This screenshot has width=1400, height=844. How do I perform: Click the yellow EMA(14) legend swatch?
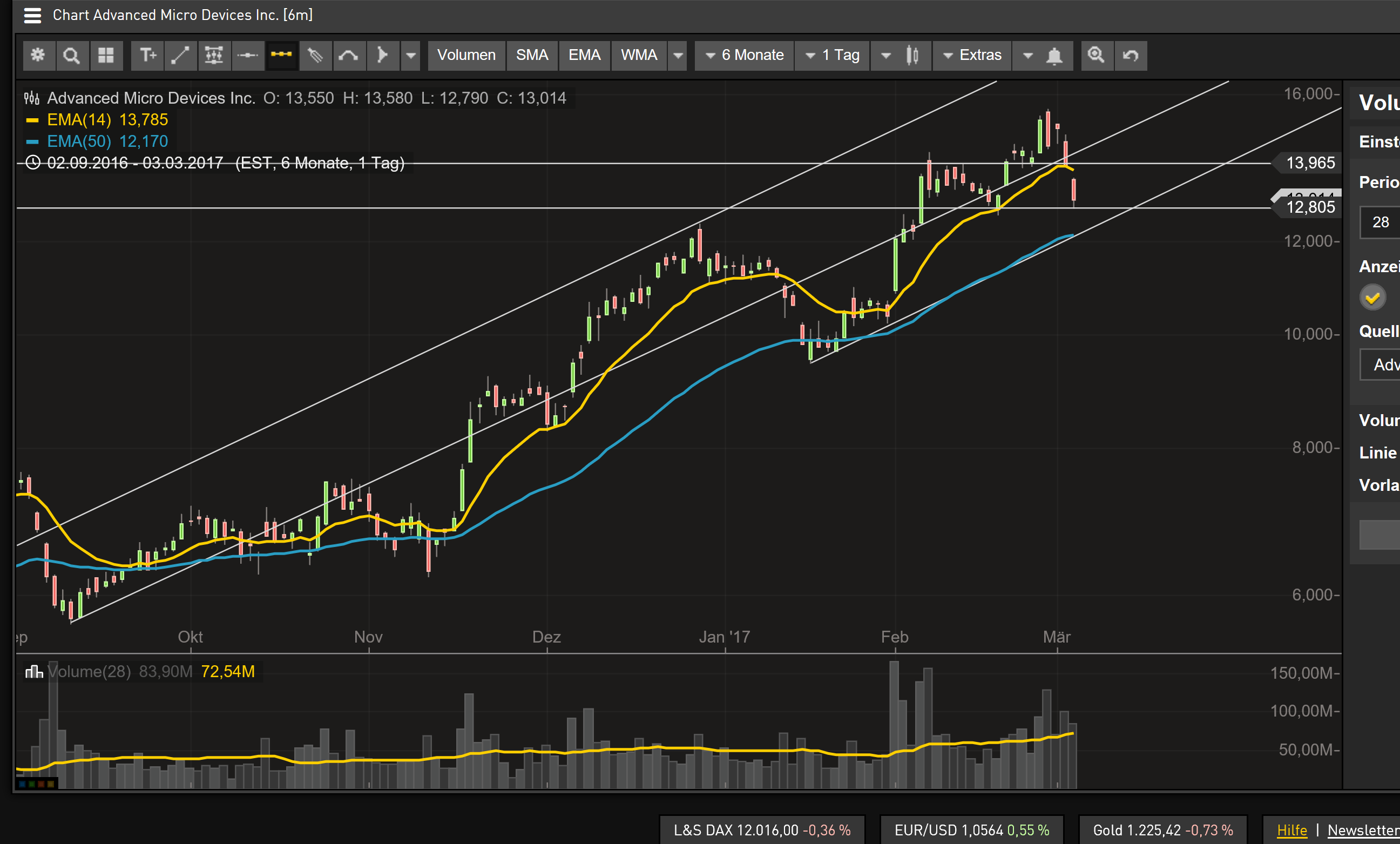tap(32, 120)
